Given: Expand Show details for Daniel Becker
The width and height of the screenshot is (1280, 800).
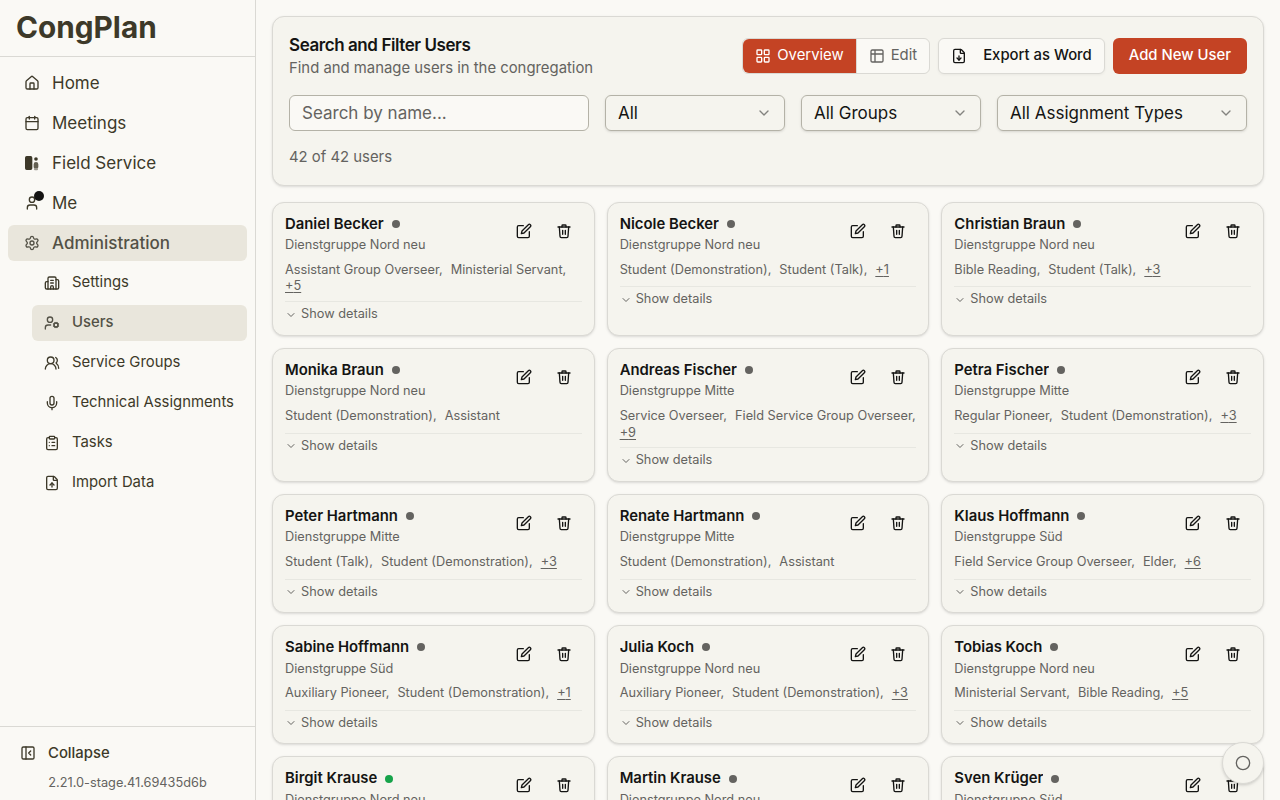Looking at the screenshot, I should [x=332, y=314].
